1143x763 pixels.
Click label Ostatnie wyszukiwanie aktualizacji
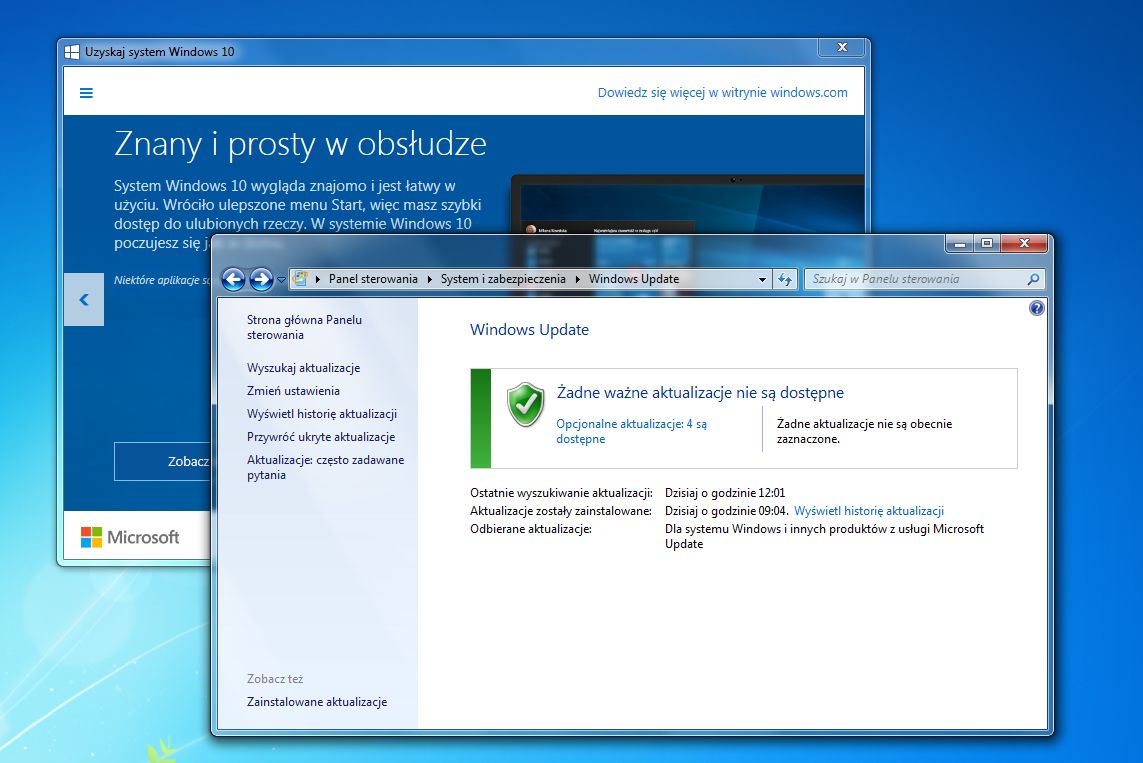point(561,493)
